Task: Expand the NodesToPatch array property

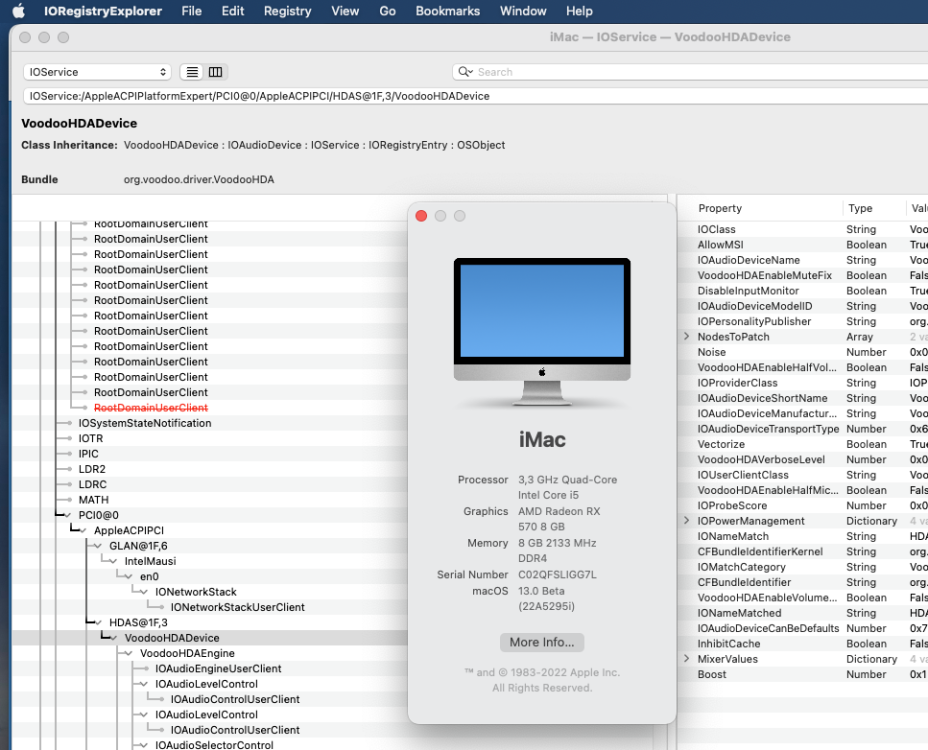Action: 687,337
